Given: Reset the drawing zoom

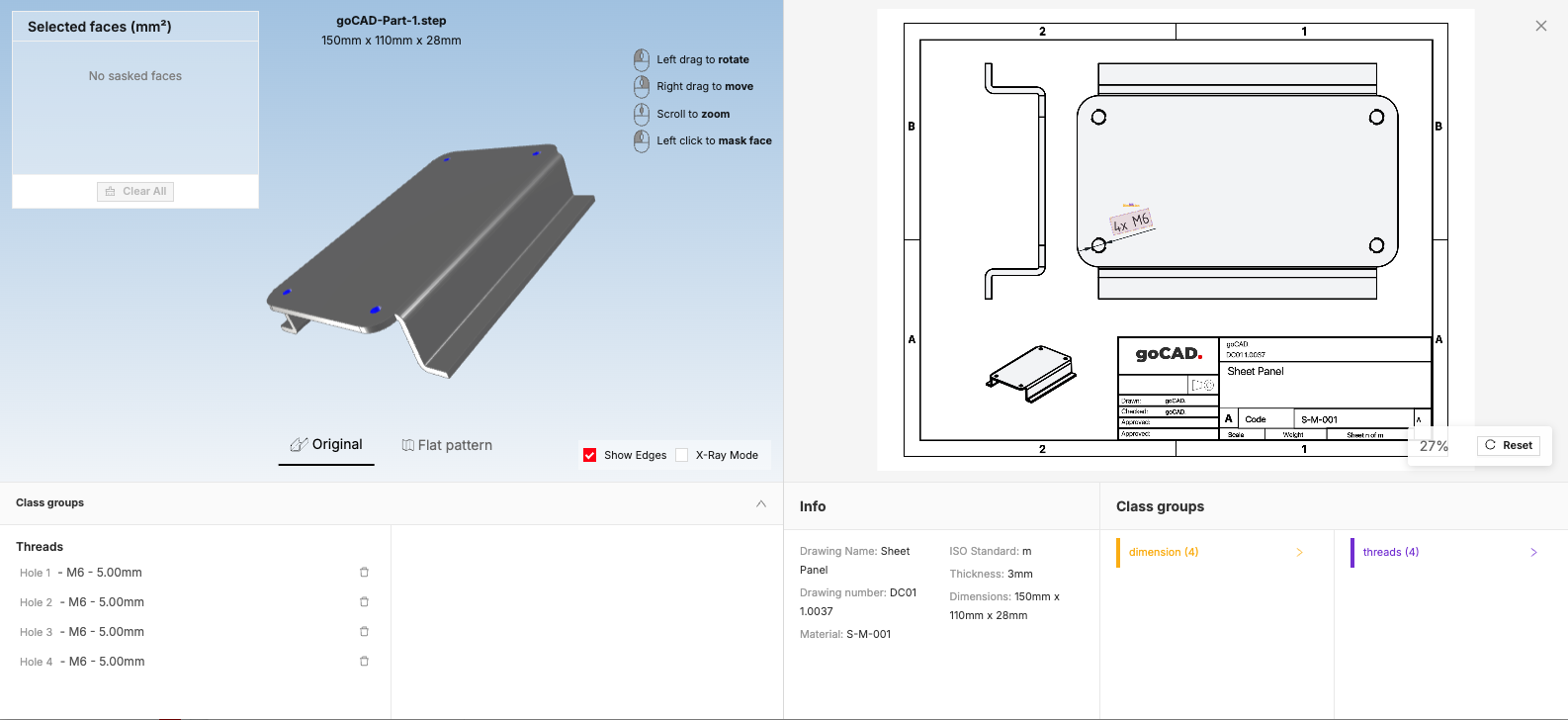Looking at the screenshot, I should 1509,445.
